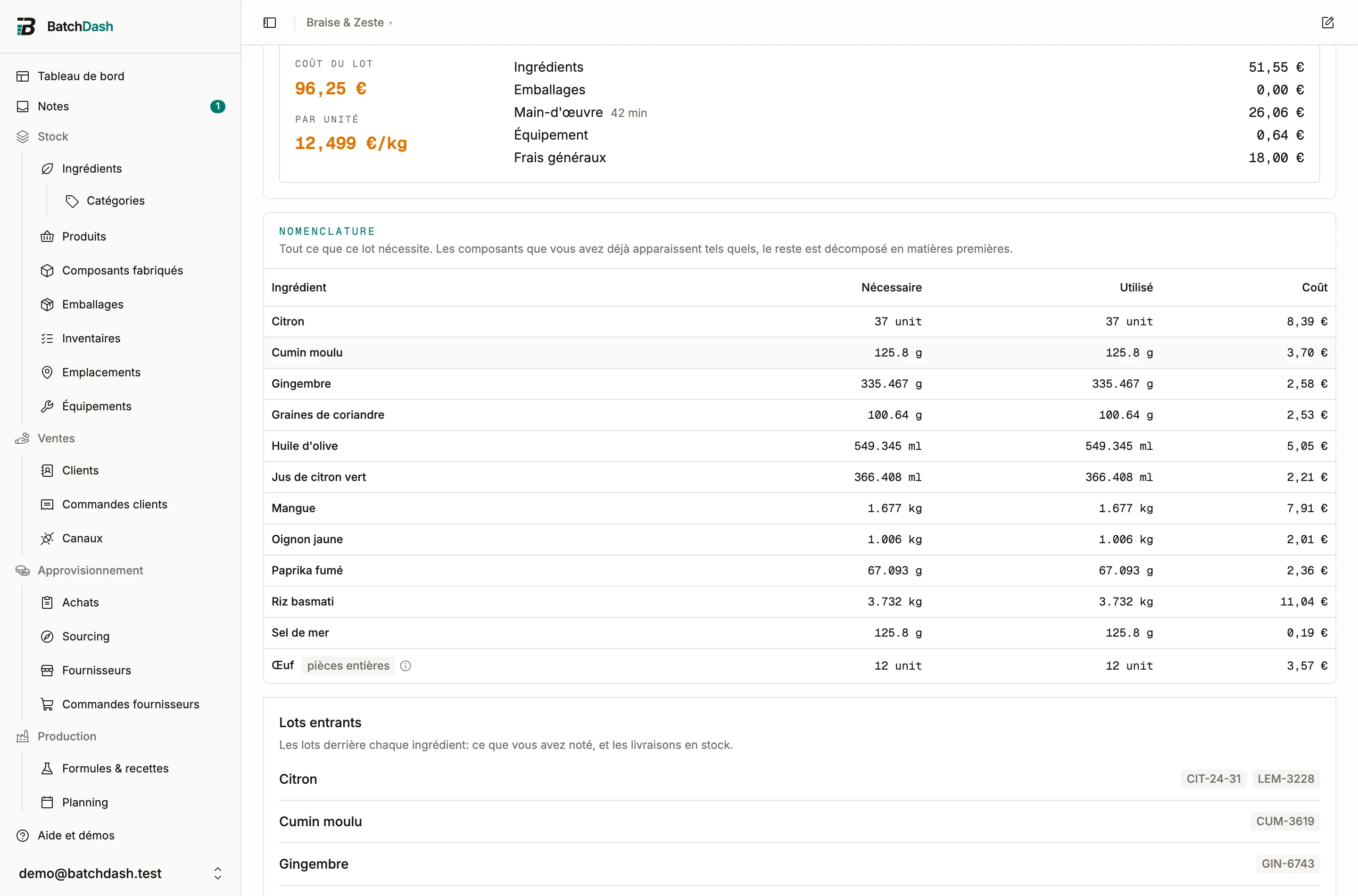The height and width of the screenshot is (896, 1358).
Task: Click the Huile d'olive ingredient name
Action: (305, 446)
